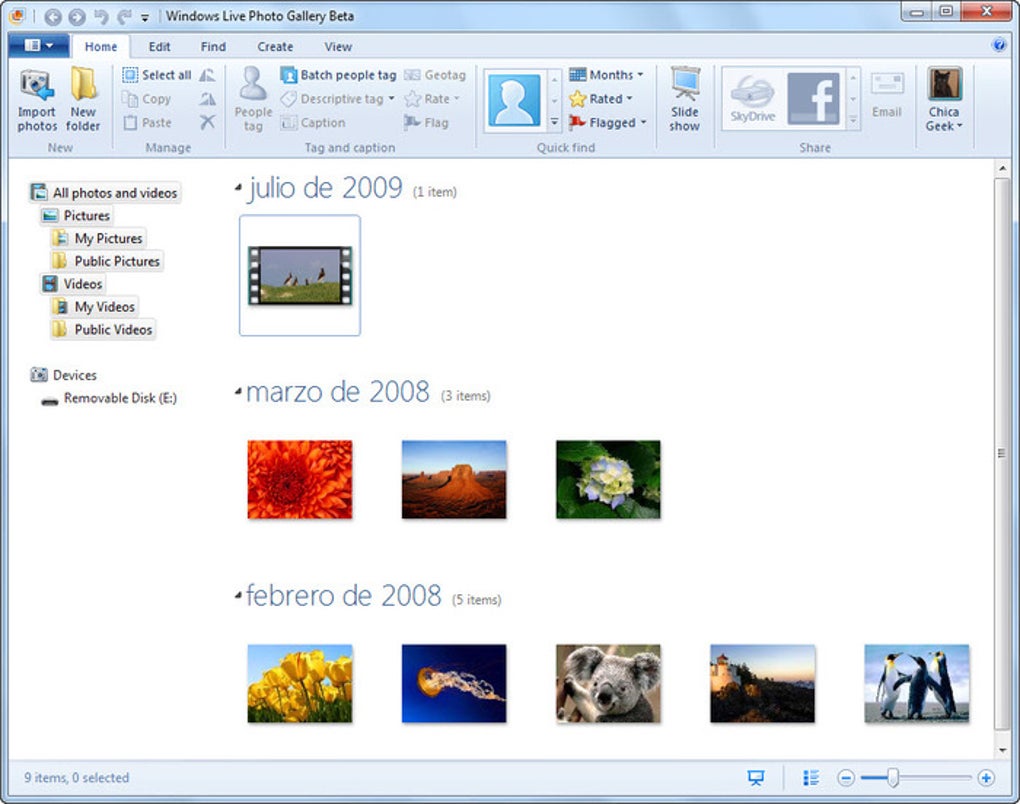Share to SkyDrive
This screenshot has width=1020, height=804.
coord(753,99)
